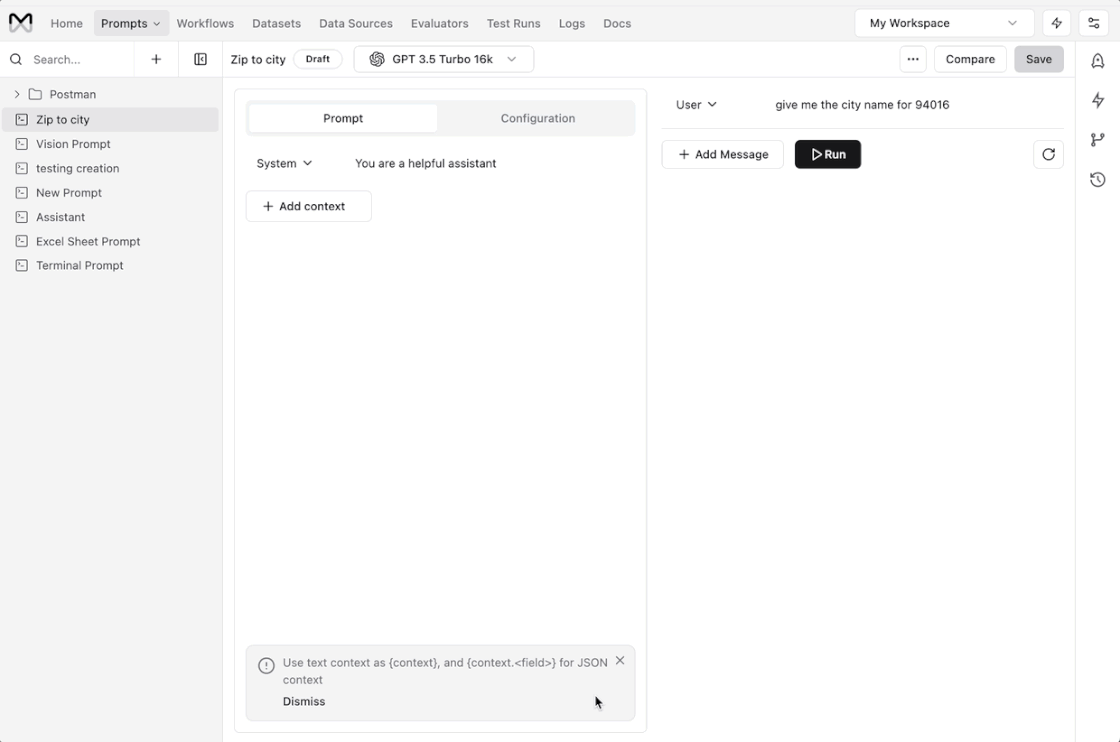Open the lightning bolt icon beside My Workspace
Image resolution: width=1120 pixels, height=742 pixels.
pyautogui.click(x=1056, y=23)
